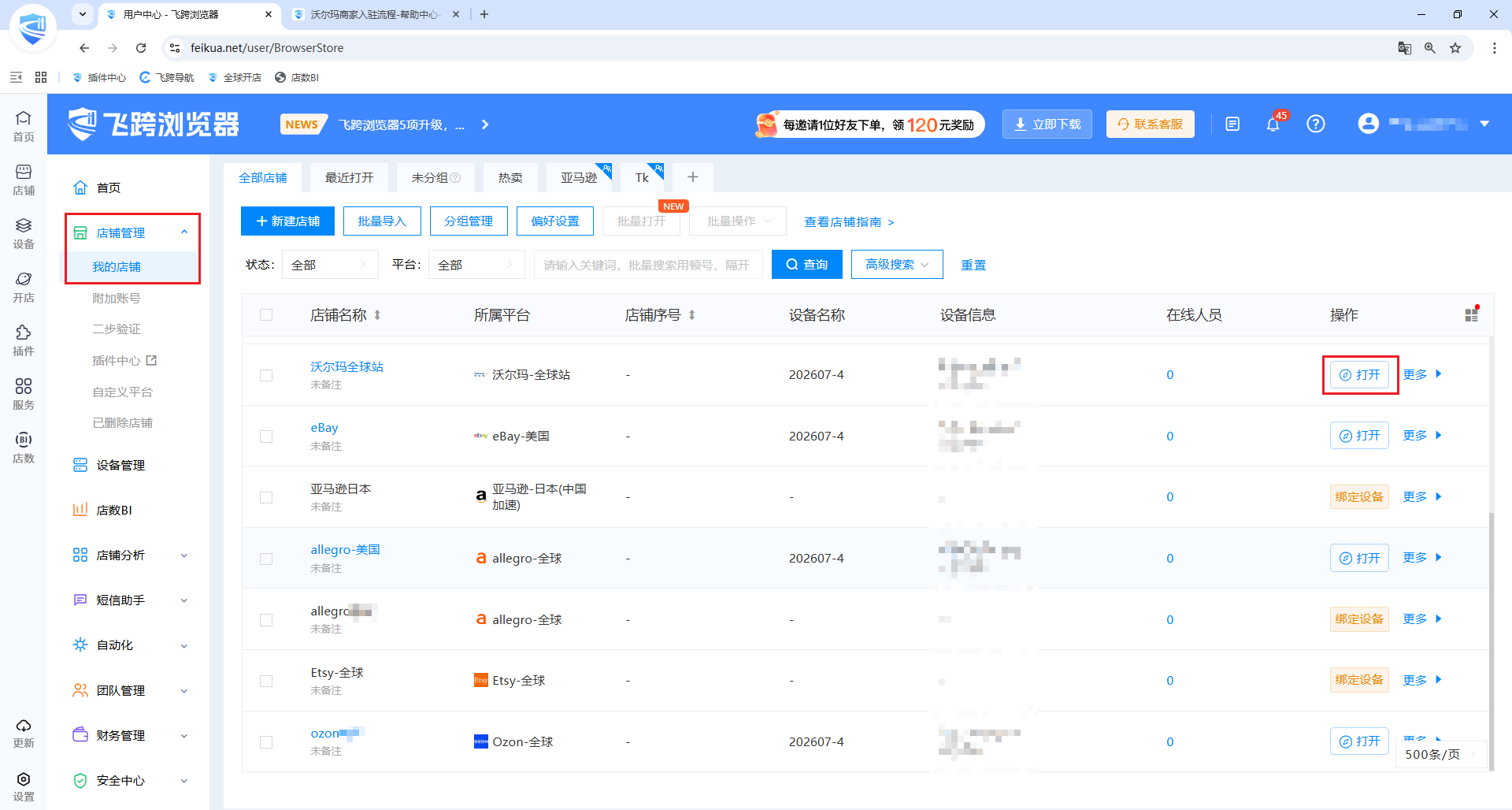Click the 联系客服 button
The height and width of the screenshot is (810, 1512).
click(1151, 124)
